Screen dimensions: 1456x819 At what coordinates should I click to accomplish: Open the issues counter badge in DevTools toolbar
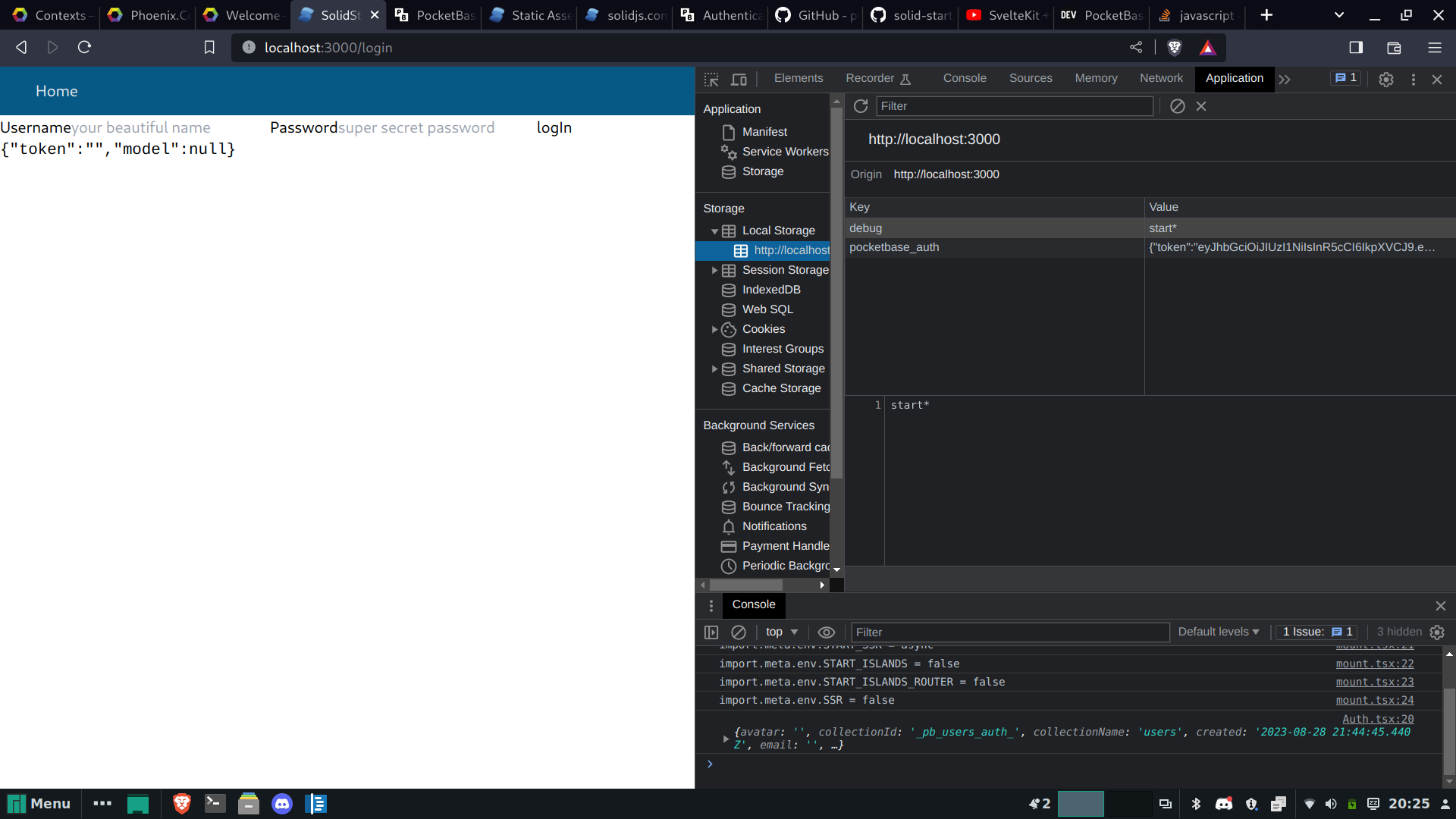[1346, 78]
